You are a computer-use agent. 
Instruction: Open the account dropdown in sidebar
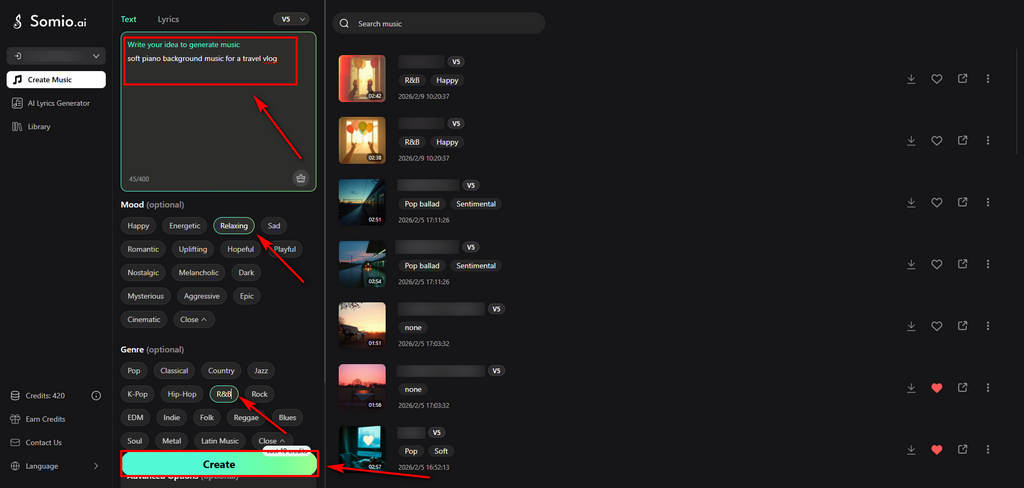point(56,56)
